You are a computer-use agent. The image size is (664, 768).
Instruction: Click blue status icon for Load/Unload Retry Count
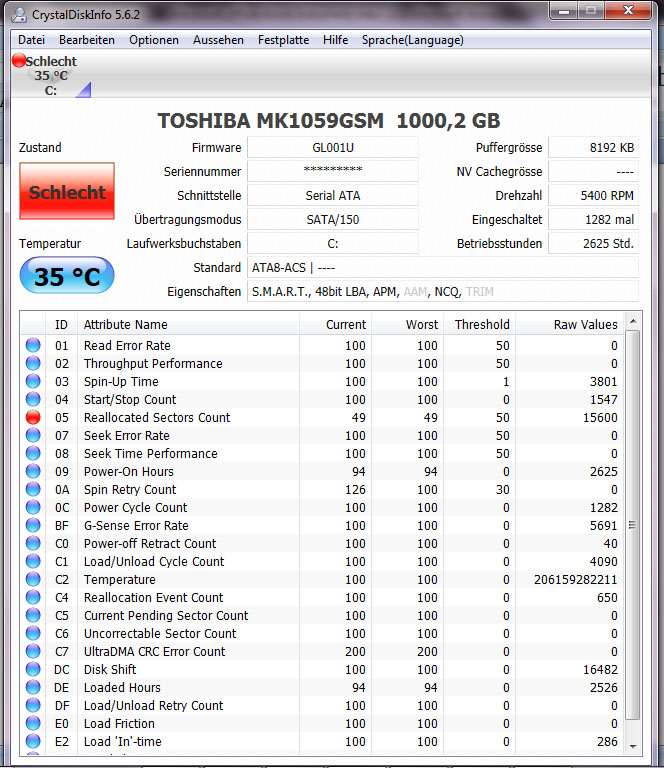coord(33,705)
